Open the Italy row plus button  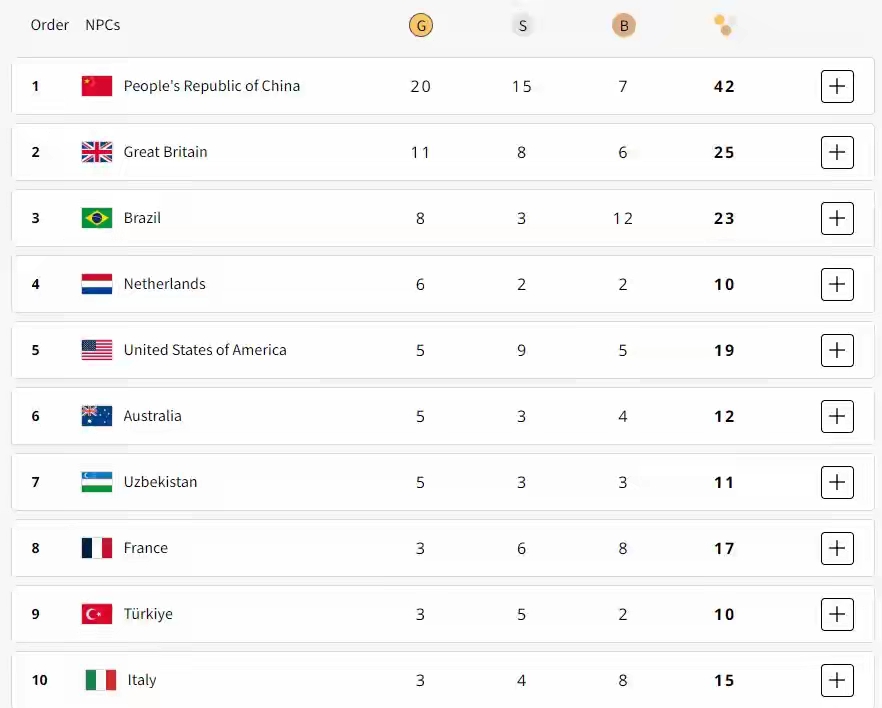(837, 680)
